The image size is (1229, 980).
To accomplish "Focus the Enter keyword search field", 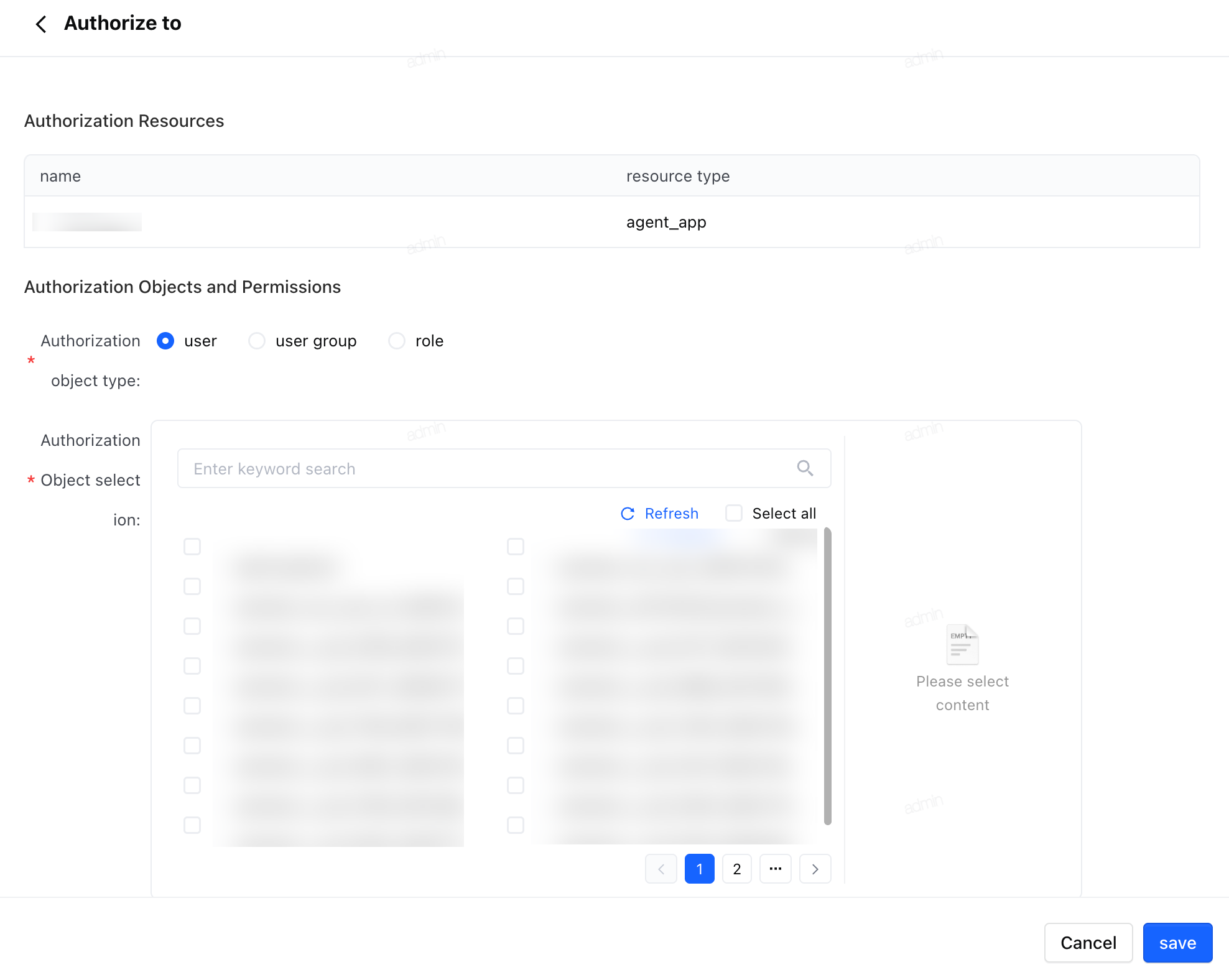I will (504, 468).
